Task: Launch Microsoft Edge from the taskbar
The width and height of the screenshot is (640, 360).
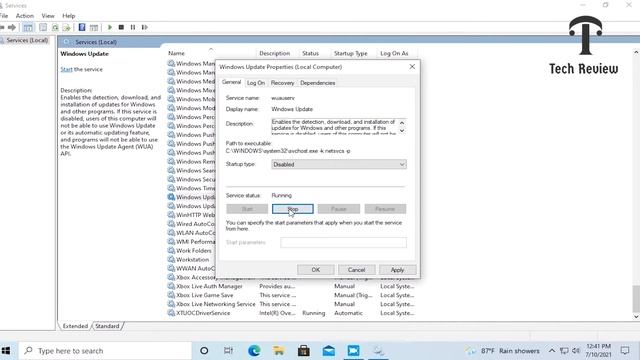Action: [254, 351]
